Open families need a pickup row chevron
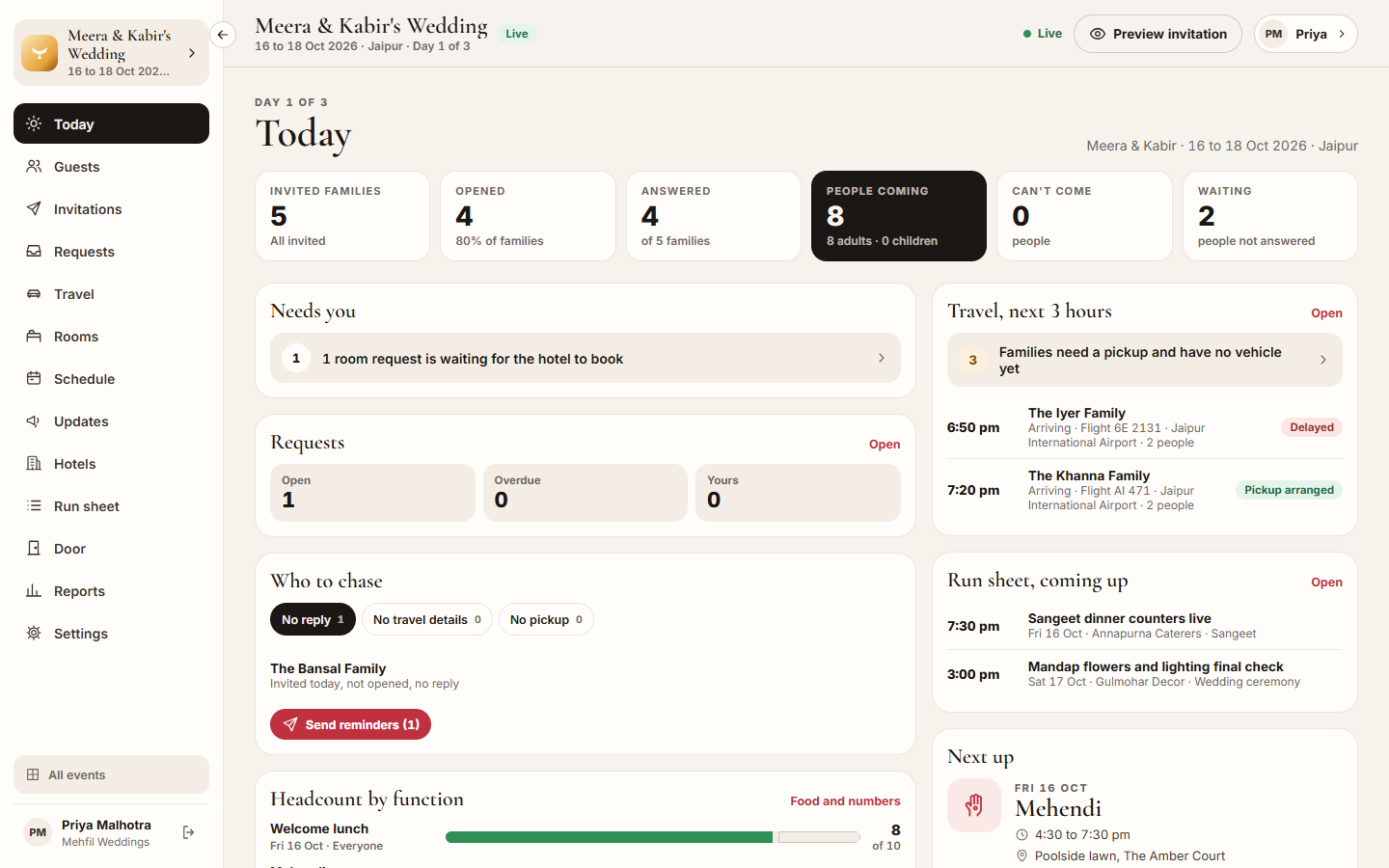1389x868 pixels. [x=1323, y=360]
